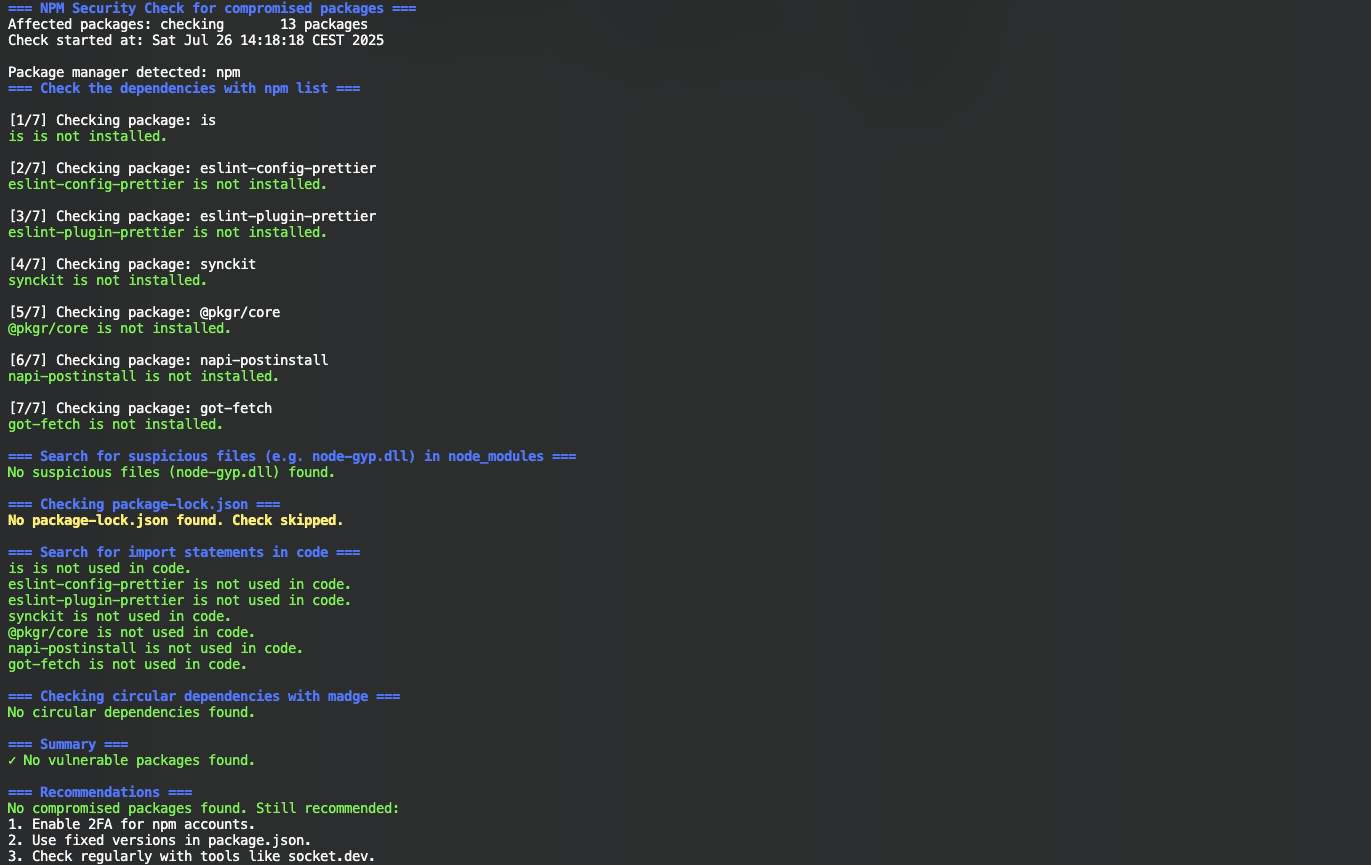Click the 'Search for suspicious files' section header
Viewport: 1371px width, 865px height.
292,456
